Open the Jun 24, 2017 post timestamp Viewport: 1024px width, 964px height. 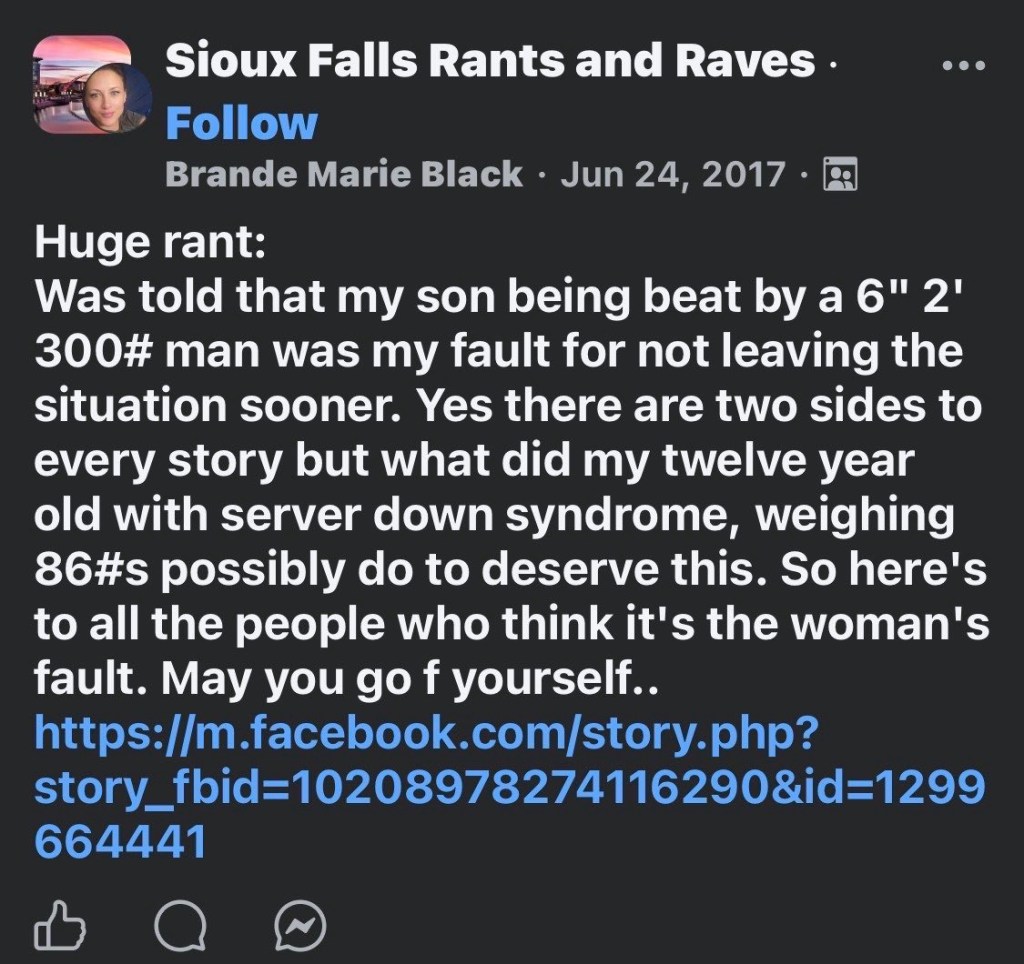(673, 174)
